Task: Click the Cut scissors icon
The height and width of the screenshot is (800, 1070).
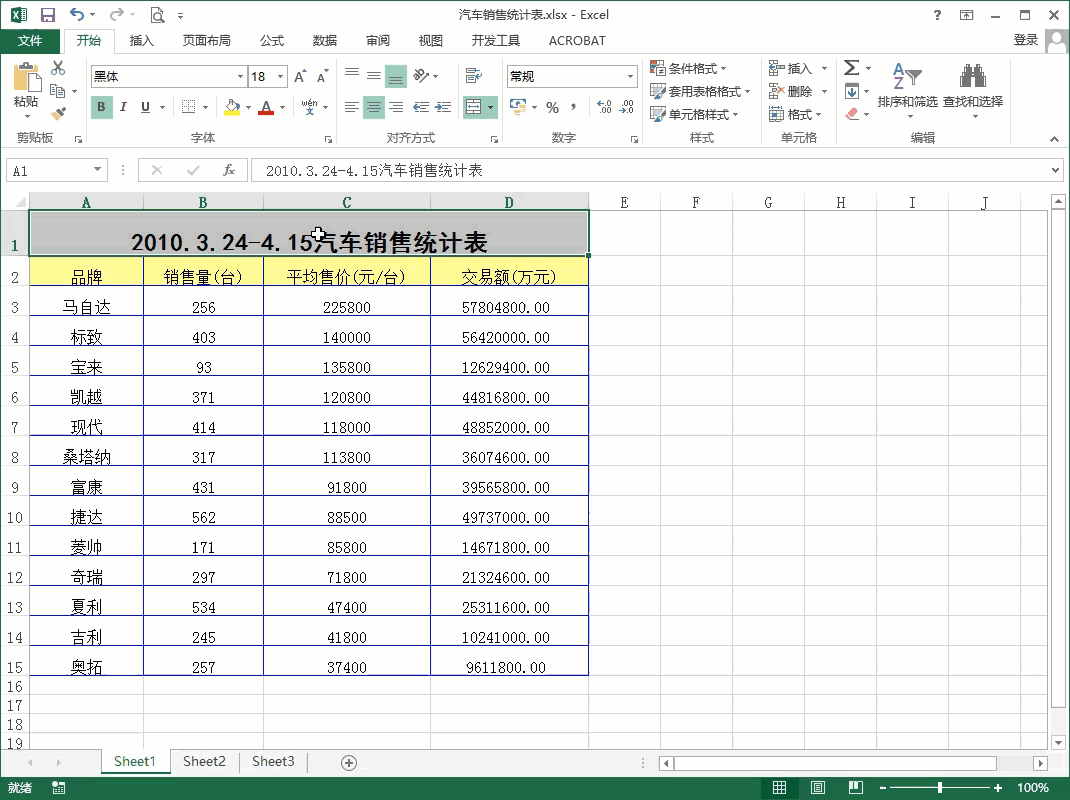Action: (x=58, y=68)
